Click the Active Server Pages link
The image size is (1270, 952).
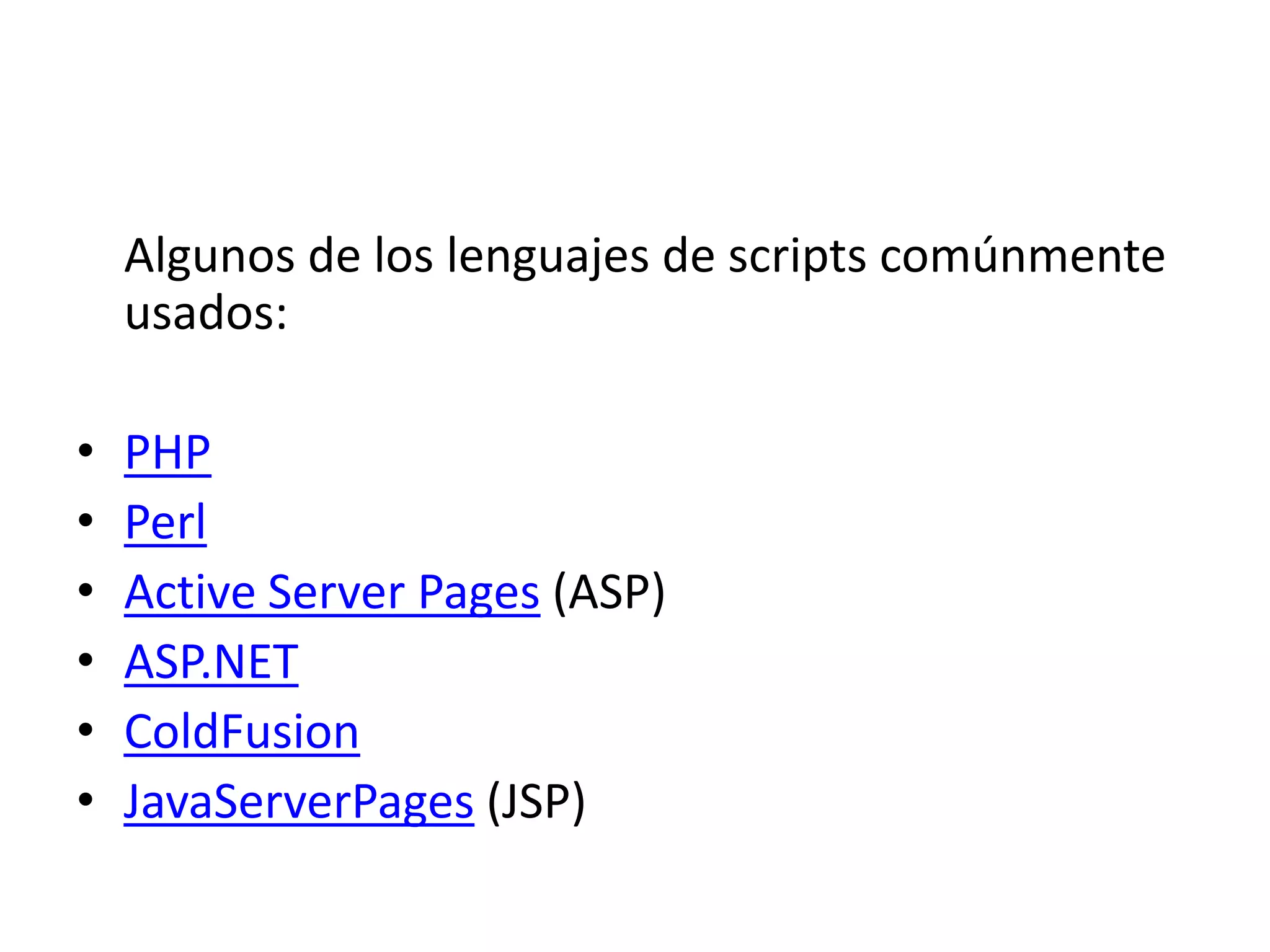point(332,593)
